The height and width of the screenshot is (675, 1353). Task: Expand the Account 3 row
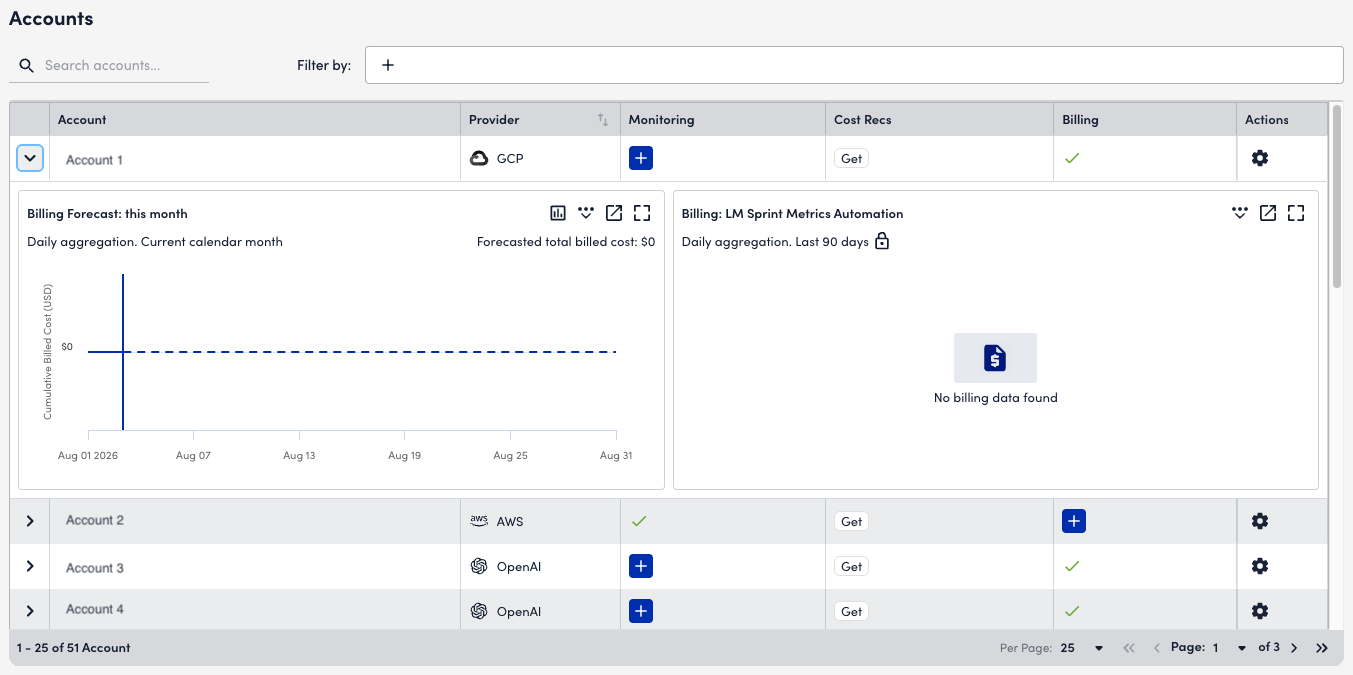coord(30,566)
